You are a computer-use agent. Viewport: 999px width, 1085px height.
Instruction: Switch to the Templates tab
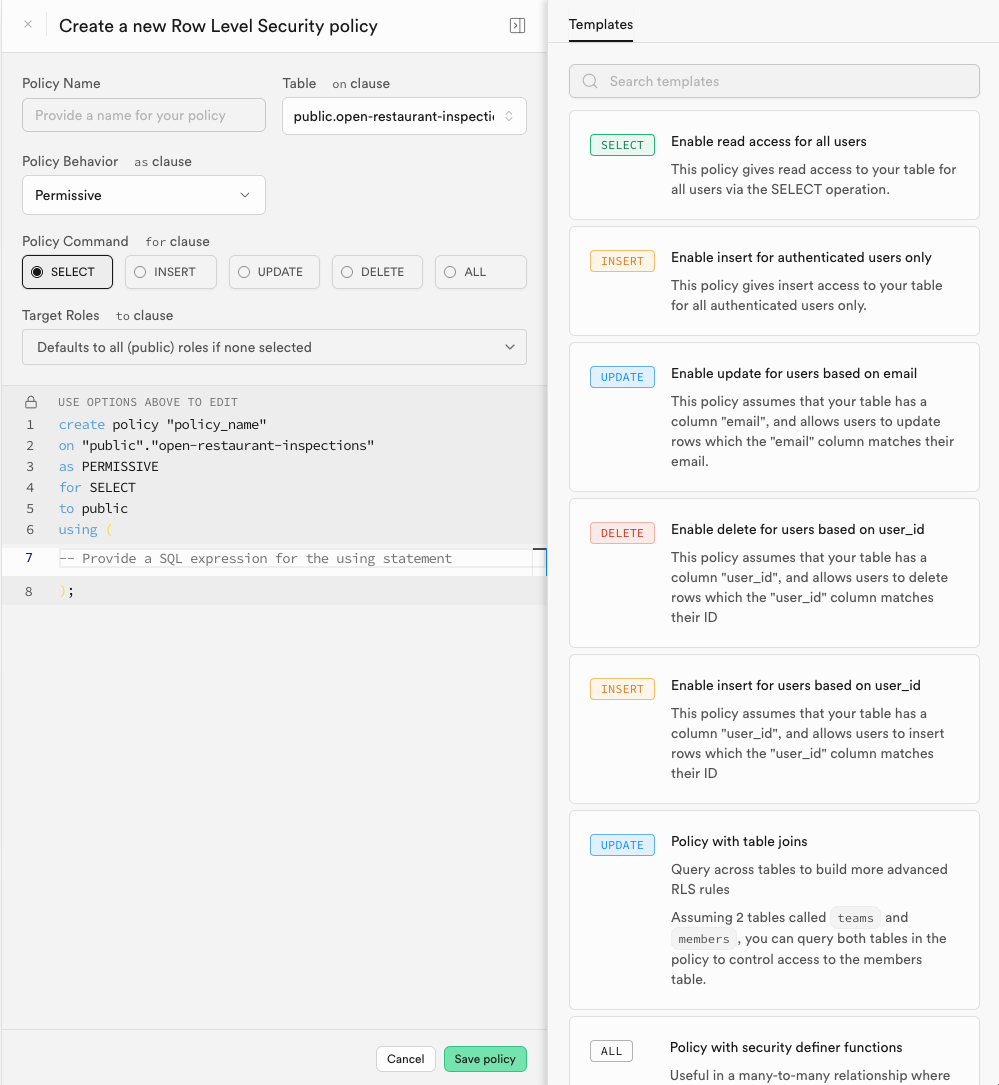600,25
